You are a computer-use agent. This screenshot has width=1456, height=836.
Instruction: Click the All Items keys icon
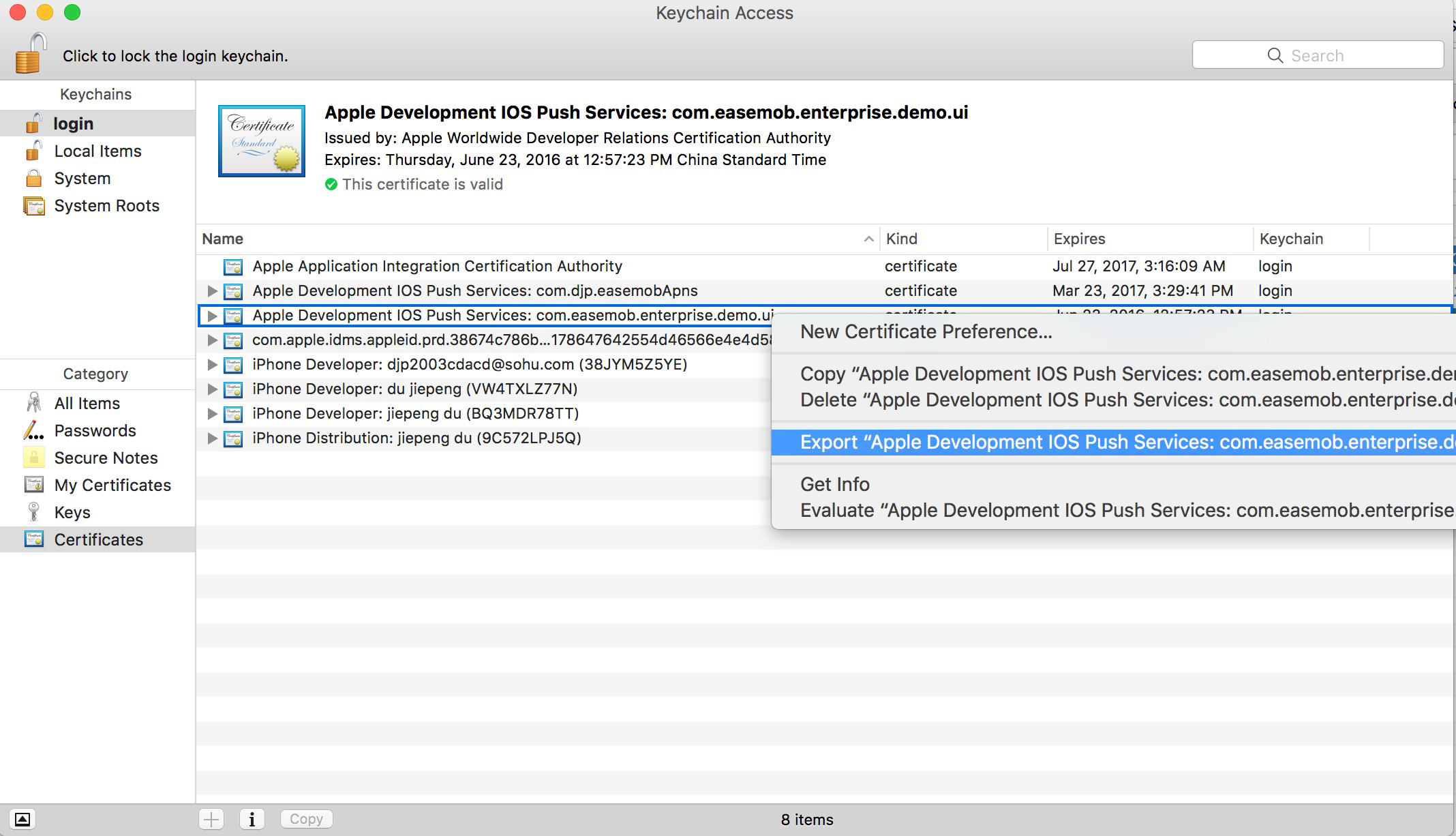coord(33,403)
